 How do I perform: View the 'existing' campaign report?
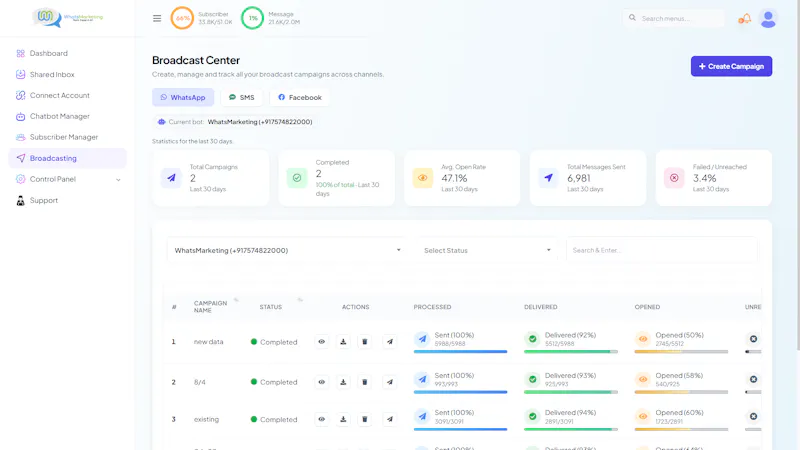coord(321,419)
